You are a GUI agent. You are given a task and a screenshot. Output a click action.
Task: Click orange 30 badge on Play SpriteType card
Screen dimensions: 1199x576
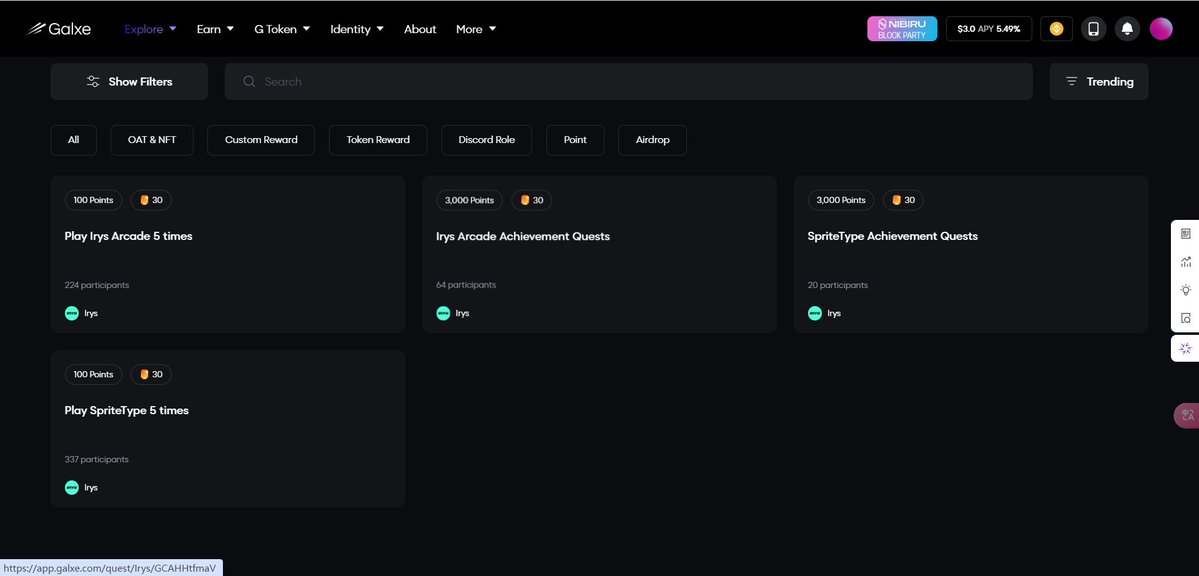point(151,375)
